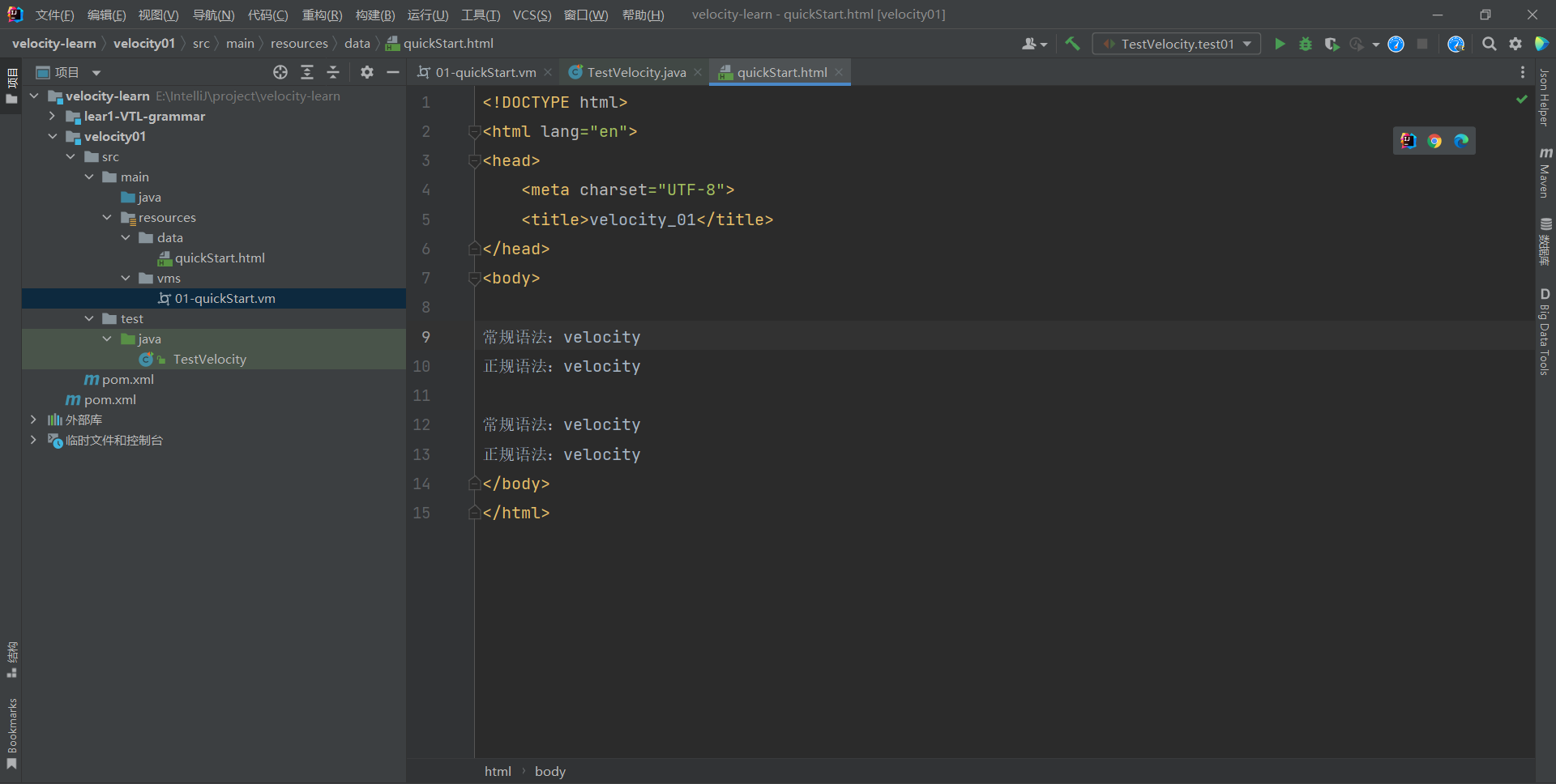Open the Bookmarks tool window
The height and width of the screenshot is (784, 1556).
coord(11,734)
